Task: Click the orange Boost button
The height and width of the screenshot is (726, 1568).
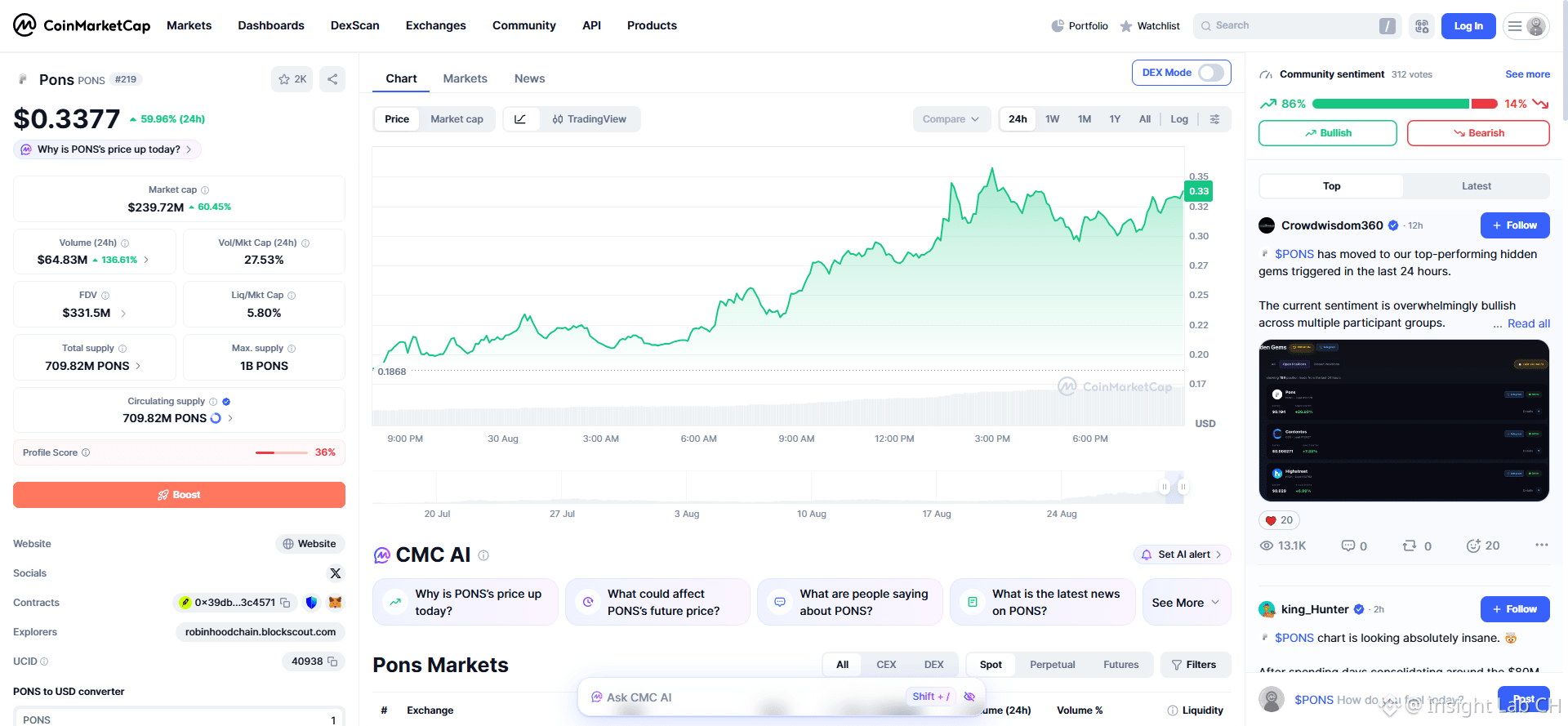Action: coord(179,495)
